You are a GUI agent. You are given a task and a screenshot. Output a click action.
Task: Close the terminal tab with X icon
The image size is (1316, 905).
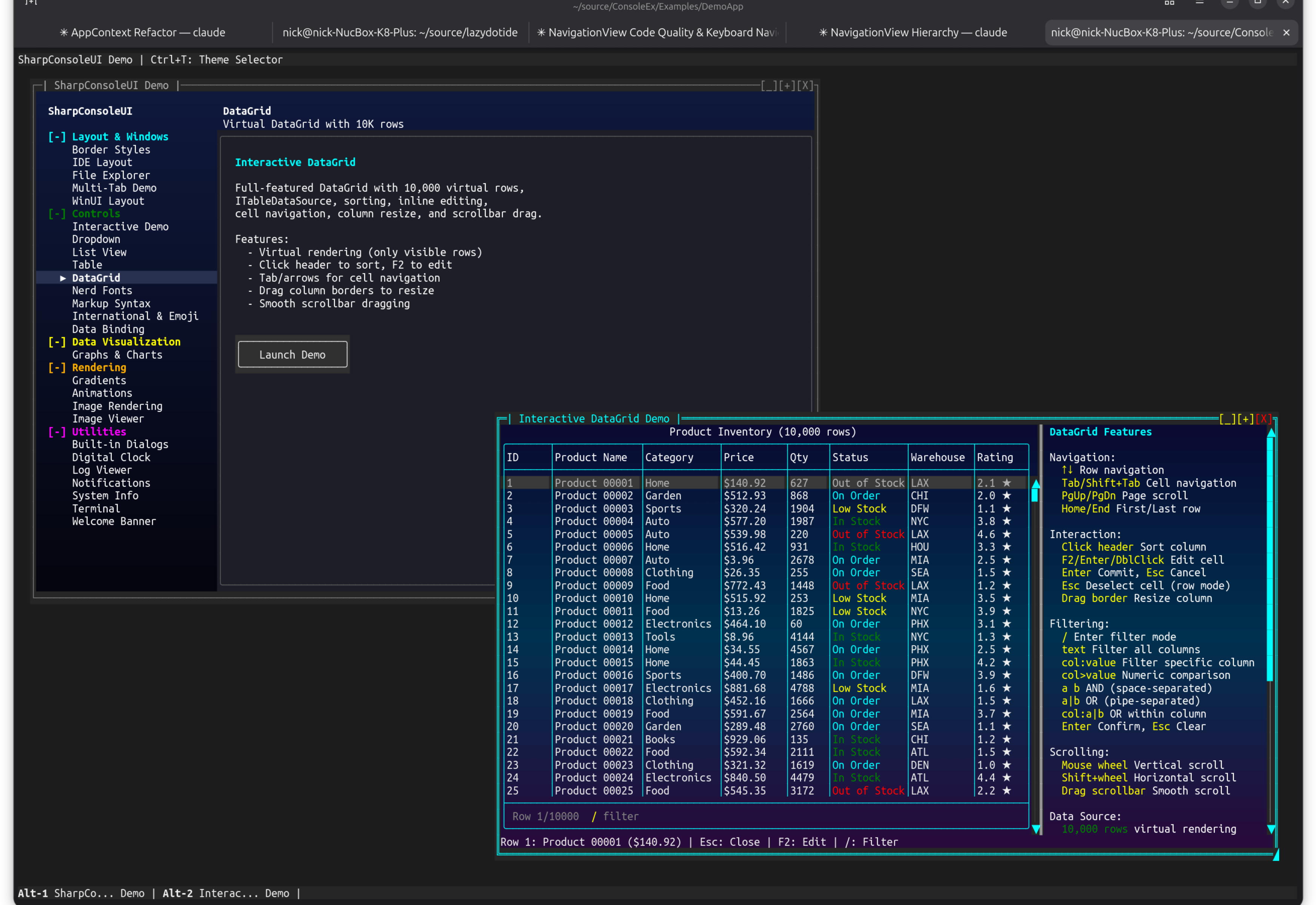pyautogui.click(x=1286, y=32)
